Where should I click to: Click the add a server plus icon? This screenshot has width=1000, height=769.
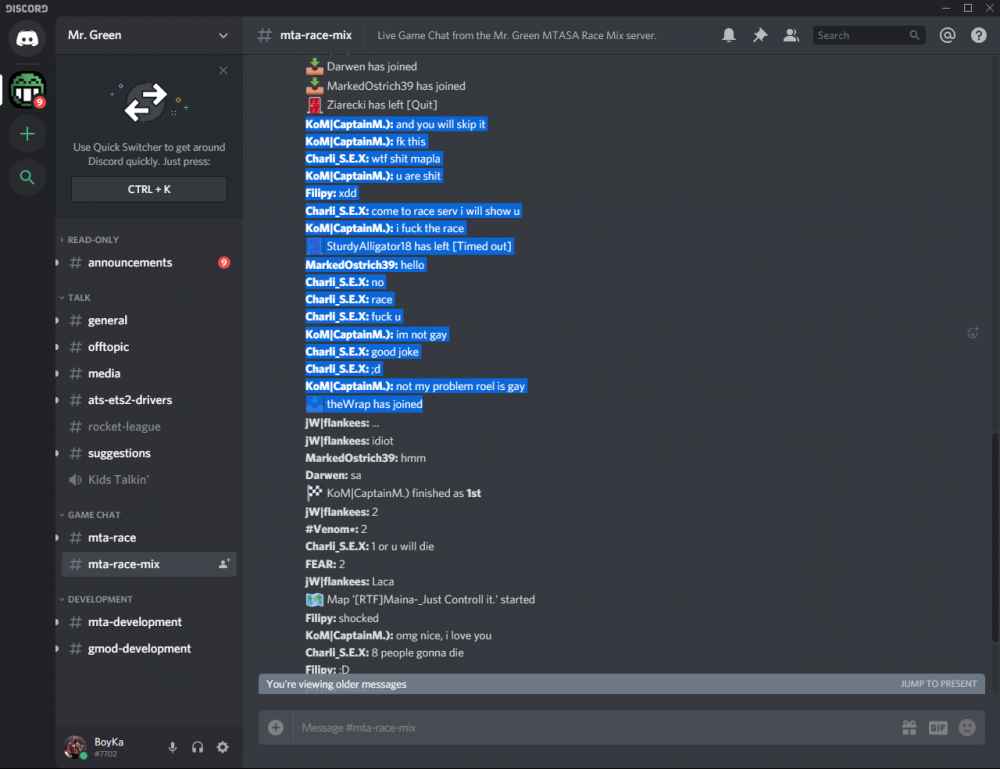27,134
